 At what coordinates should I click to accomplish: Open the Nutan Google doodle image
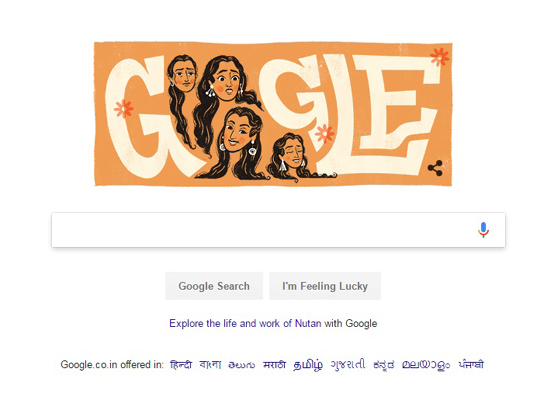(273, 114)
